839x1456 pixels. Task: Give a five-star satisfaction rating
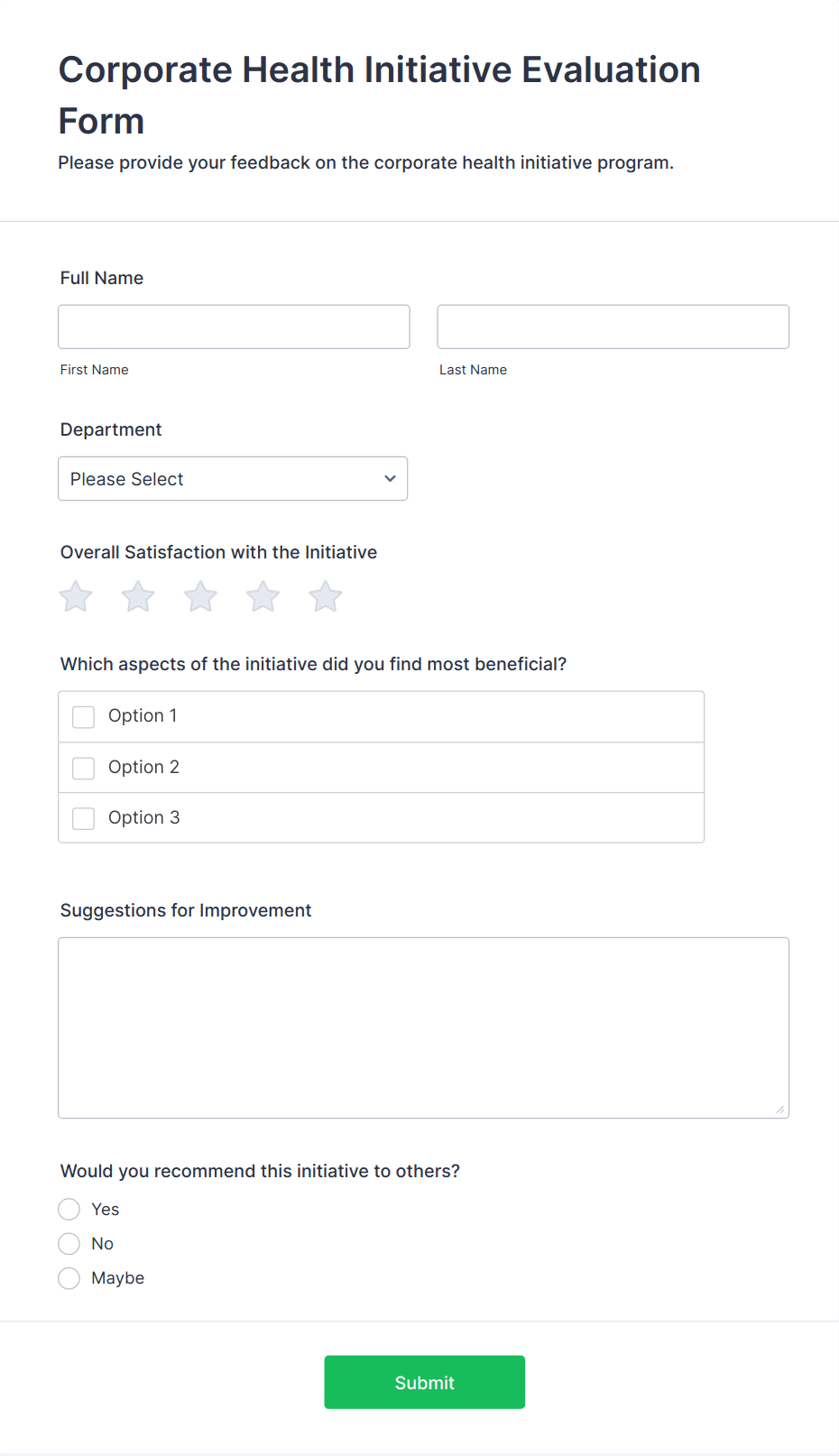pyautogui.click(x=326, y=596)
